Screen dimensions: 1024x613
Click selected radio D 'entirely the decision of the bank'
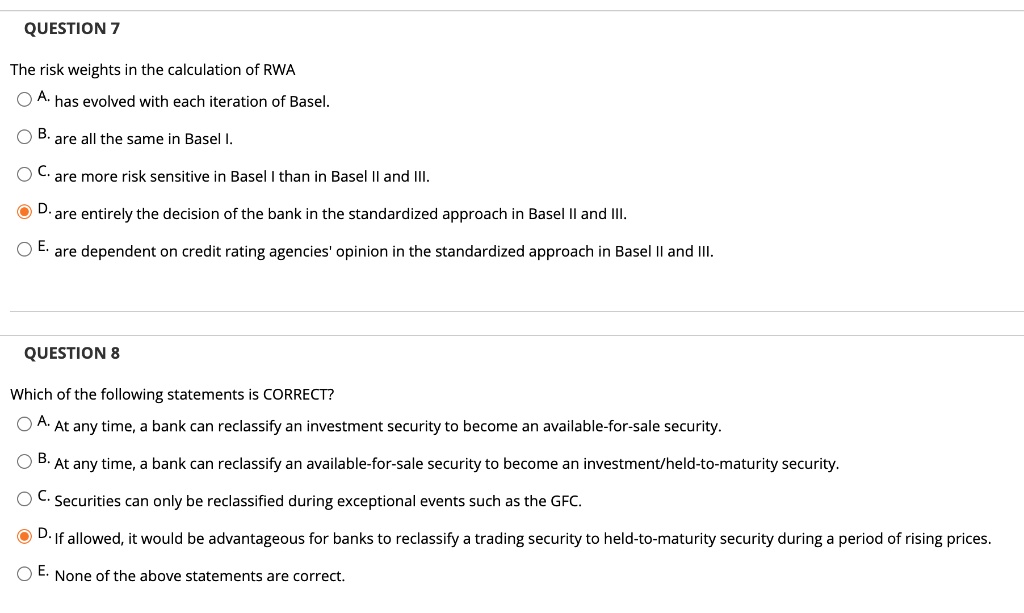pyautogui.click(x=24, y=212)
